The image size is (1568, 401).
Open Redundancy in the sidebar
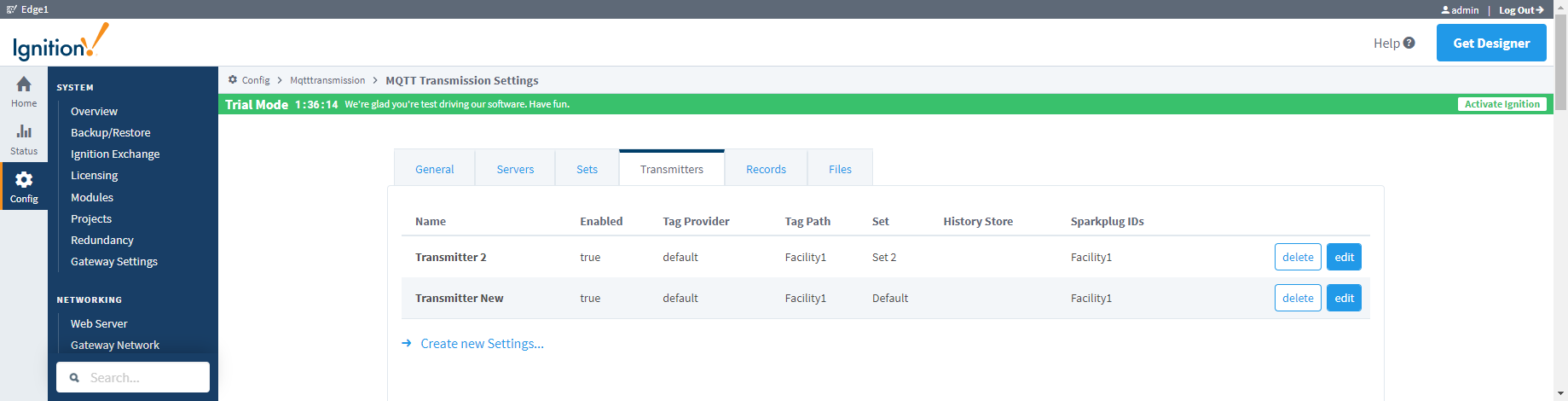click(102, 240)
